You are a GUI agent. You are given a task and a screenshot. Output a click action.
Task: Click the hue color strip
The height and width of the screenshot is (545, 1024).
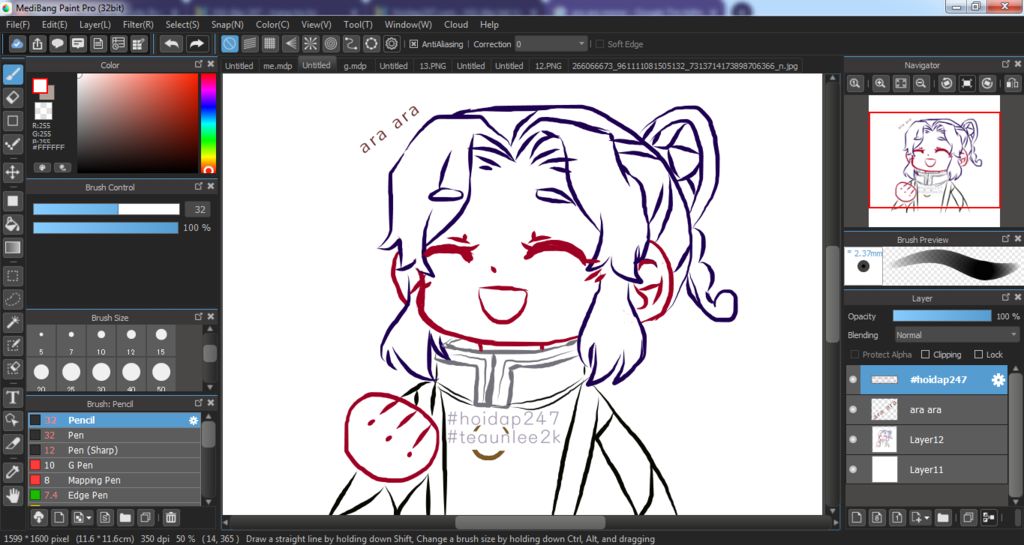208,123
